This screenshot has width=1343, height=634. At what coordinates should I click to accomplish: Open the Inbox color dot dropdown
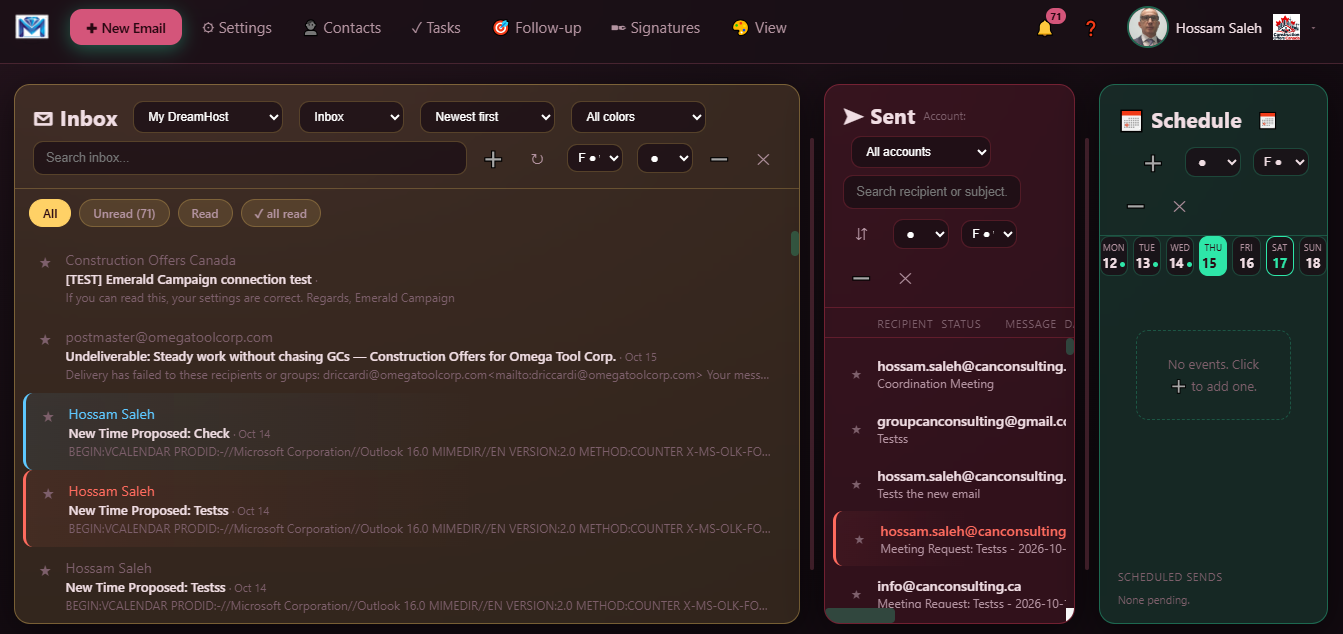pos(665,158)
